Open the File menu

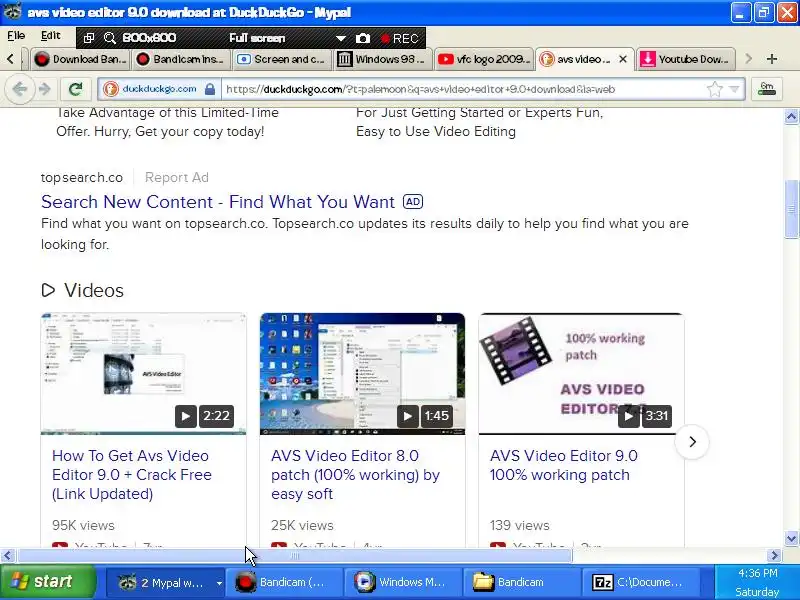click(16, 36)
